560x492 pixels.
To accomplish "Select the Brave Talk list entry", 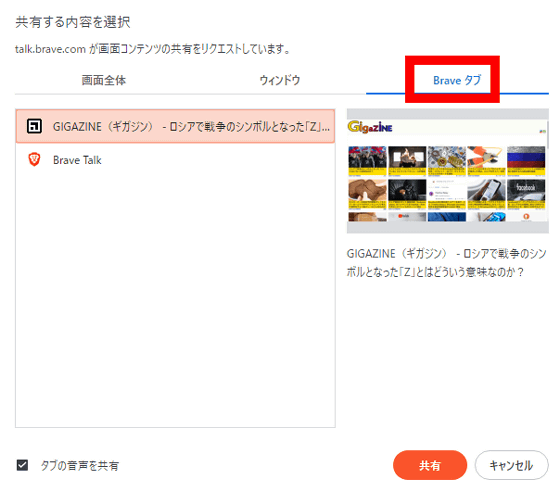I will 175,160.
